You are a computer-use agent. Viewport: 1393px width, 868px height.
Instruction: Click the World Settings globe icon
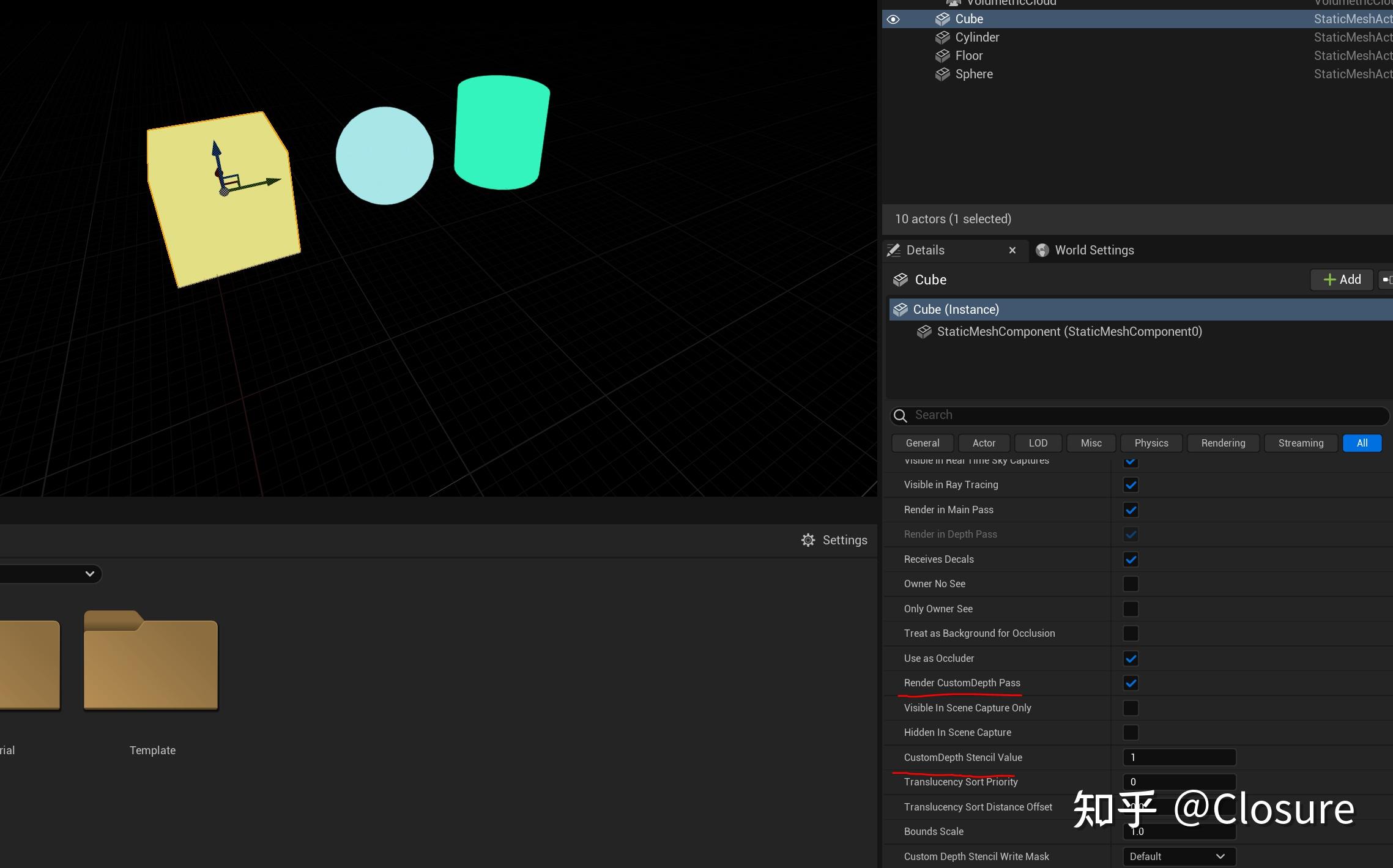tap(1042, 250)
